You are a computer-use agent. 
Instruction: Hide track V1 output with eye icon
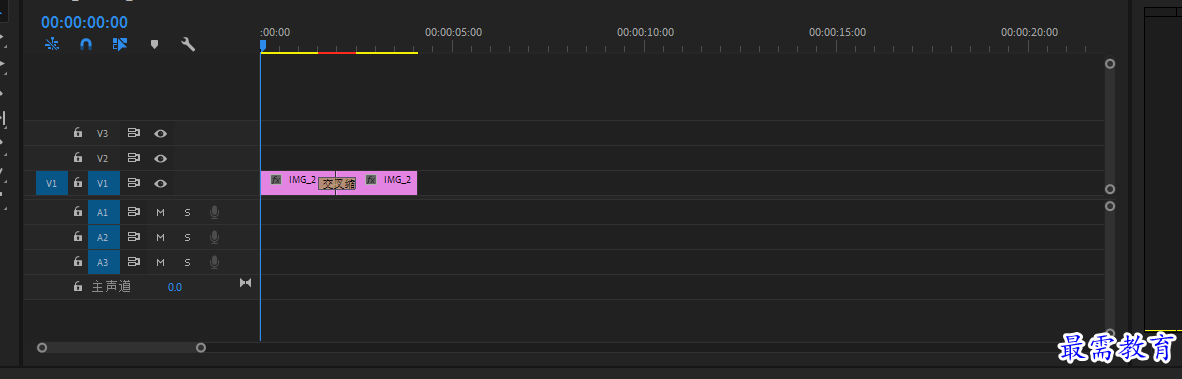(161, 183)
